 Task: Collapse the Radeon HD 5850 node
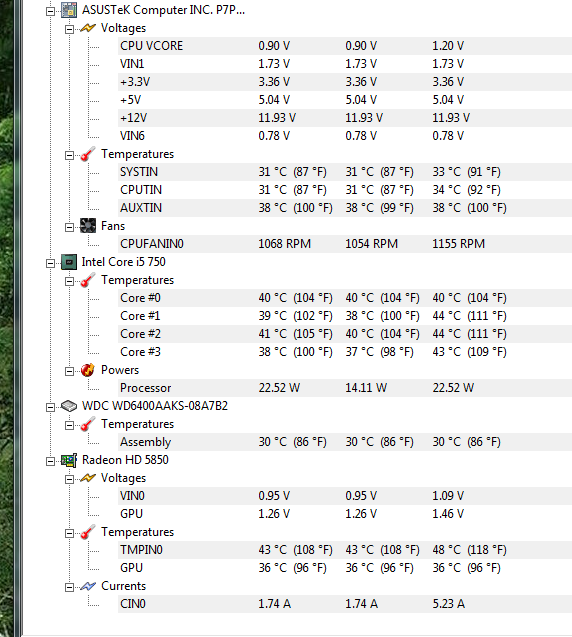[50, 461]
